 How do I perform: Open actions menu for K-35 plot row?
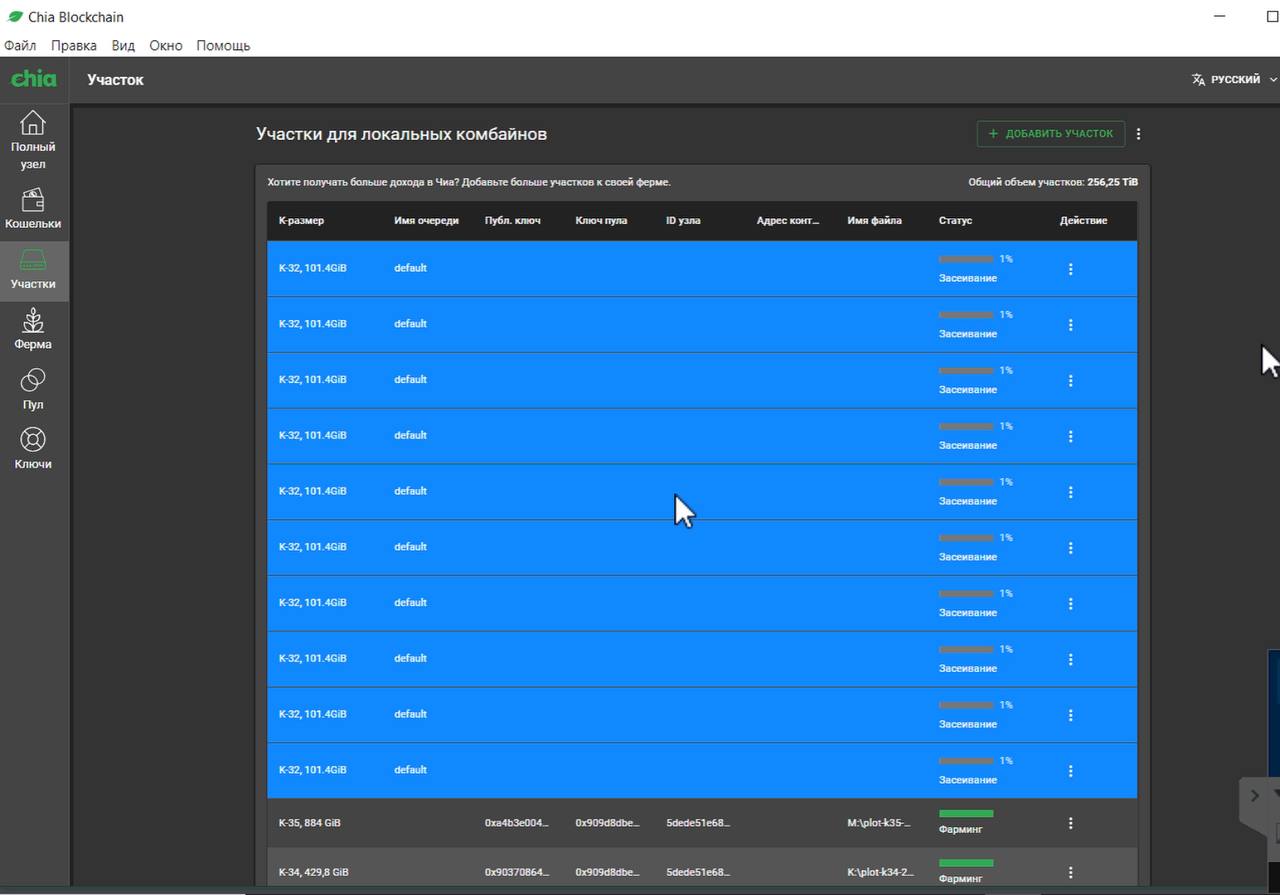coord(1070,823)
